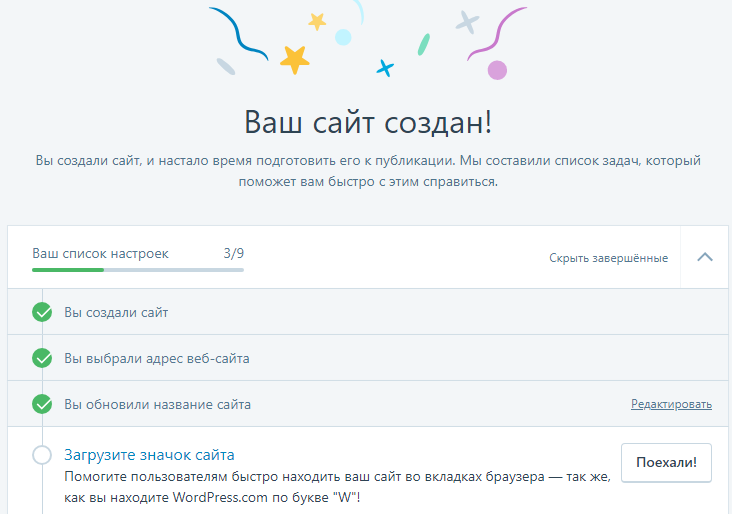732x514 pixels.
Task: Click the setup progress bar under 'Ваш список настроек'
Action: [x=138, y=270]
